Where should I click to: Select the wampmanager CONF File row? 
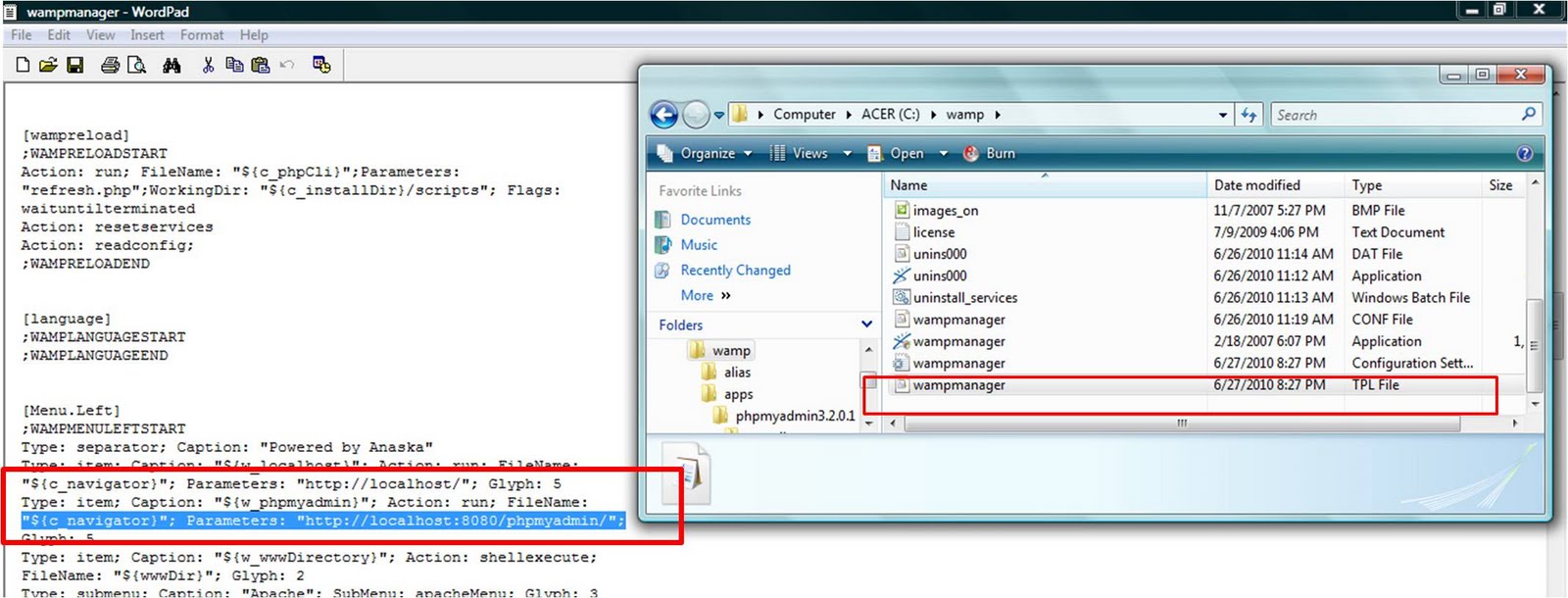tap(1205, 320)
